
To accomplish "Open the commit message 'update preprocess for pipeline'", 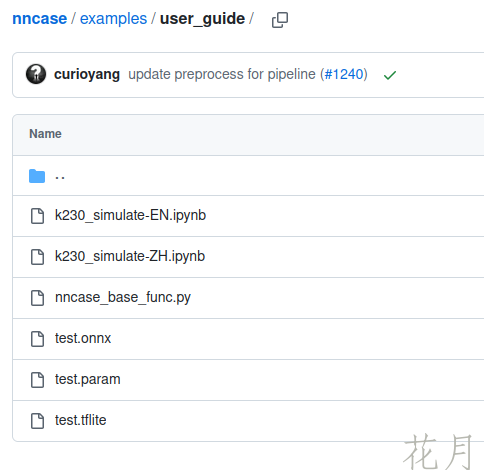I will pos(222,74).
